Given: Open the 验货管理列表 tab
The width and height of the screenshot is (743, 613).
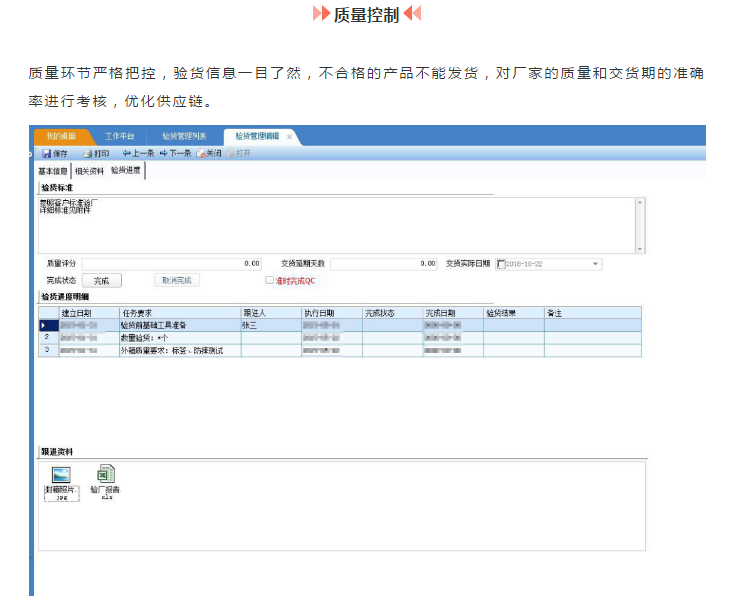Looking at the screenshot, I should coord(184,136).
